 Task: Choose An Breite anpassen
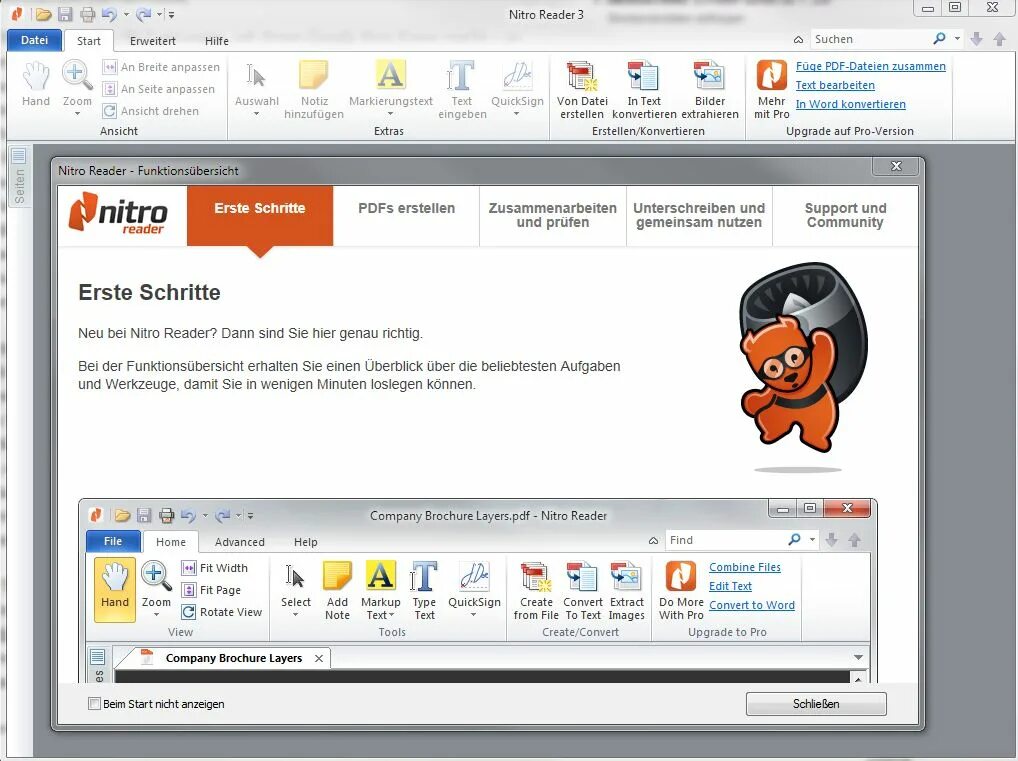(162, 67)
